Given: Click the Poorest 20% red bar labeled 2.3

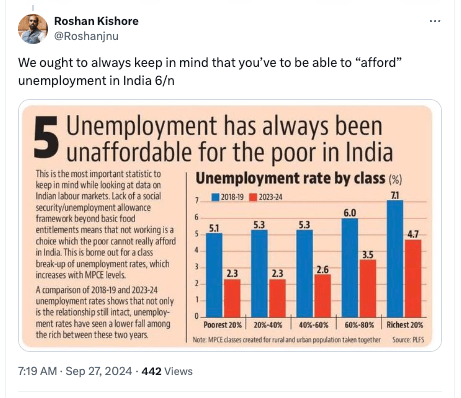Looking at the screenshot, I should pyautogui.click(x=232, y=298).
